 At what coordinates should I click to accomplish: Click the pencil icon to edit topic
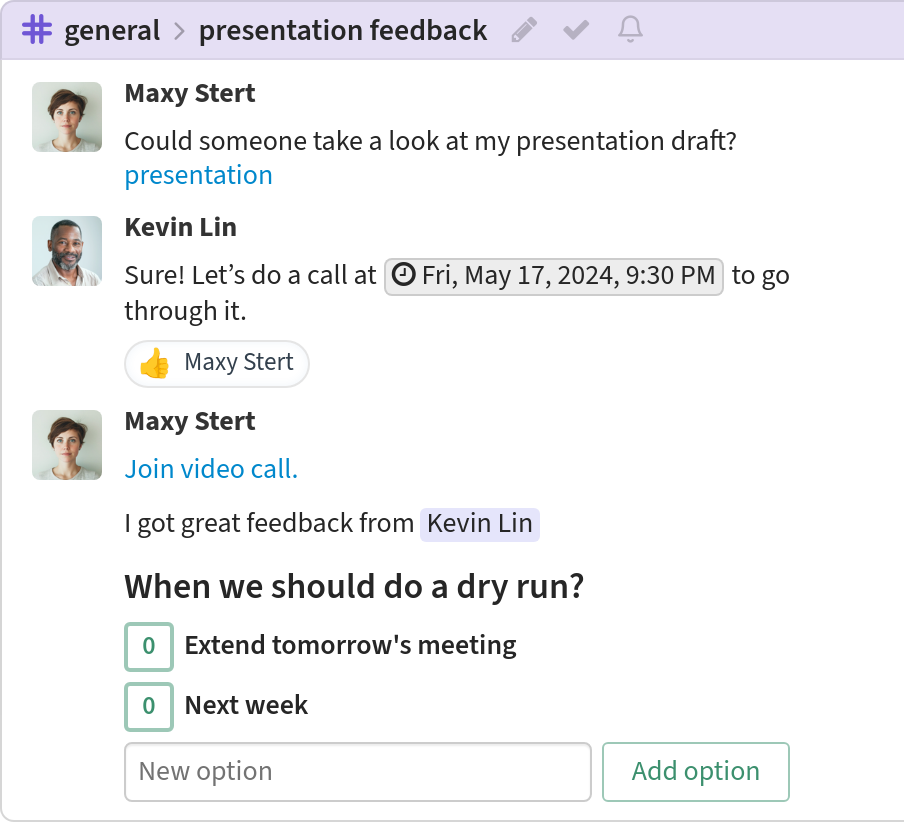(x=523, y=30)
